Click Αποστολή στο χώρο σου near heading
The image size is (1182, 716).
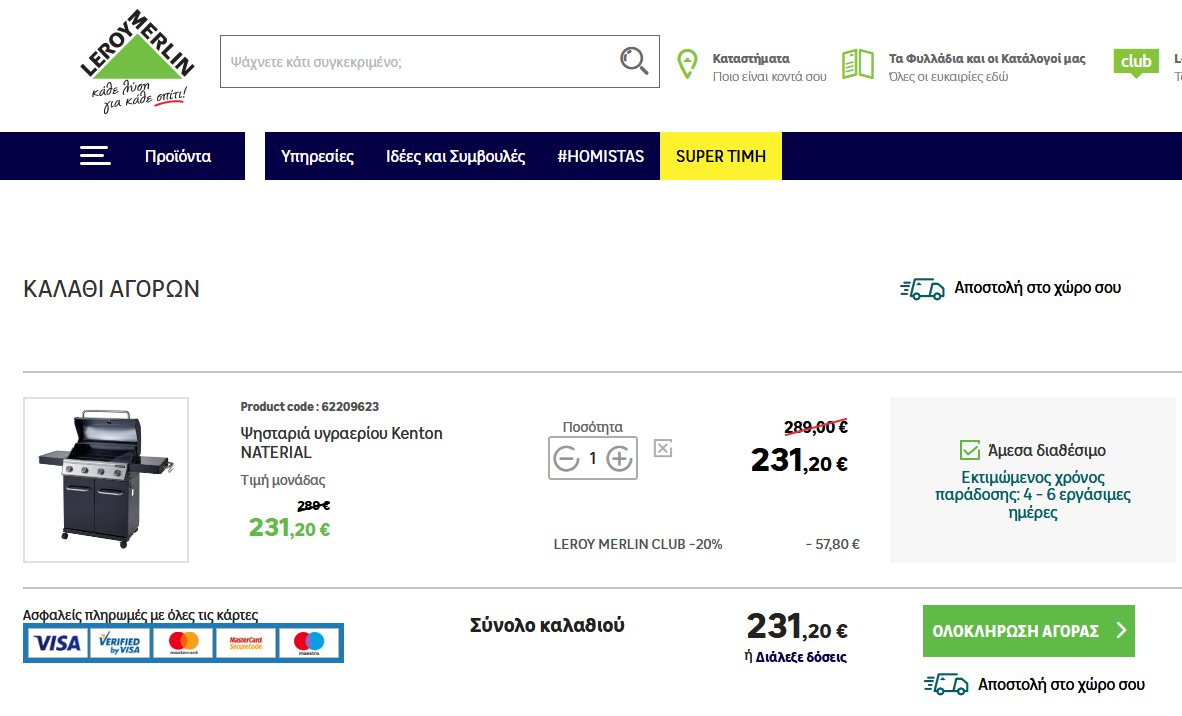tap(1037, 288)
